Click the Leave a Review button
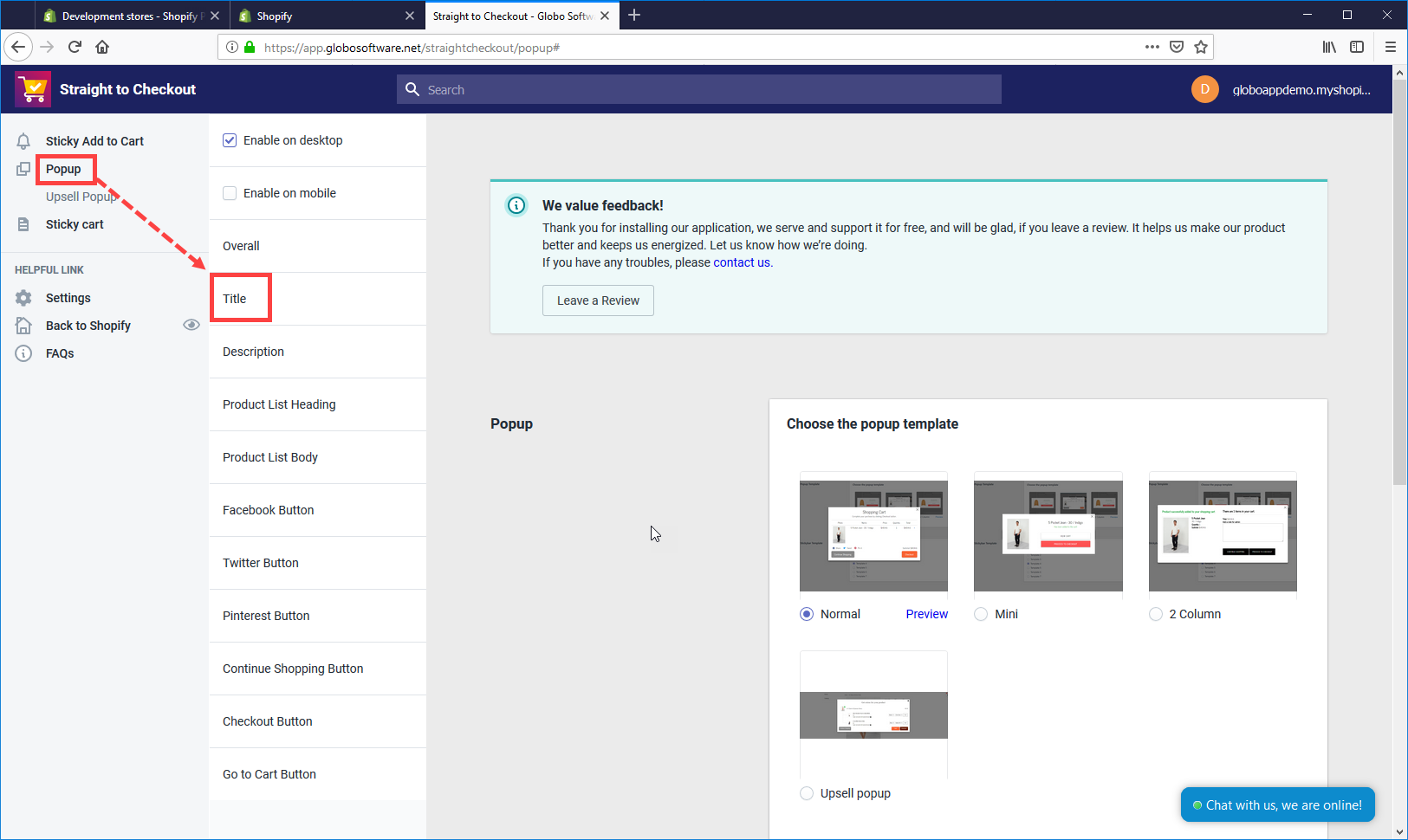Image resolution: width=1408 pixels, height=840 pixels. tap(598, 300)
